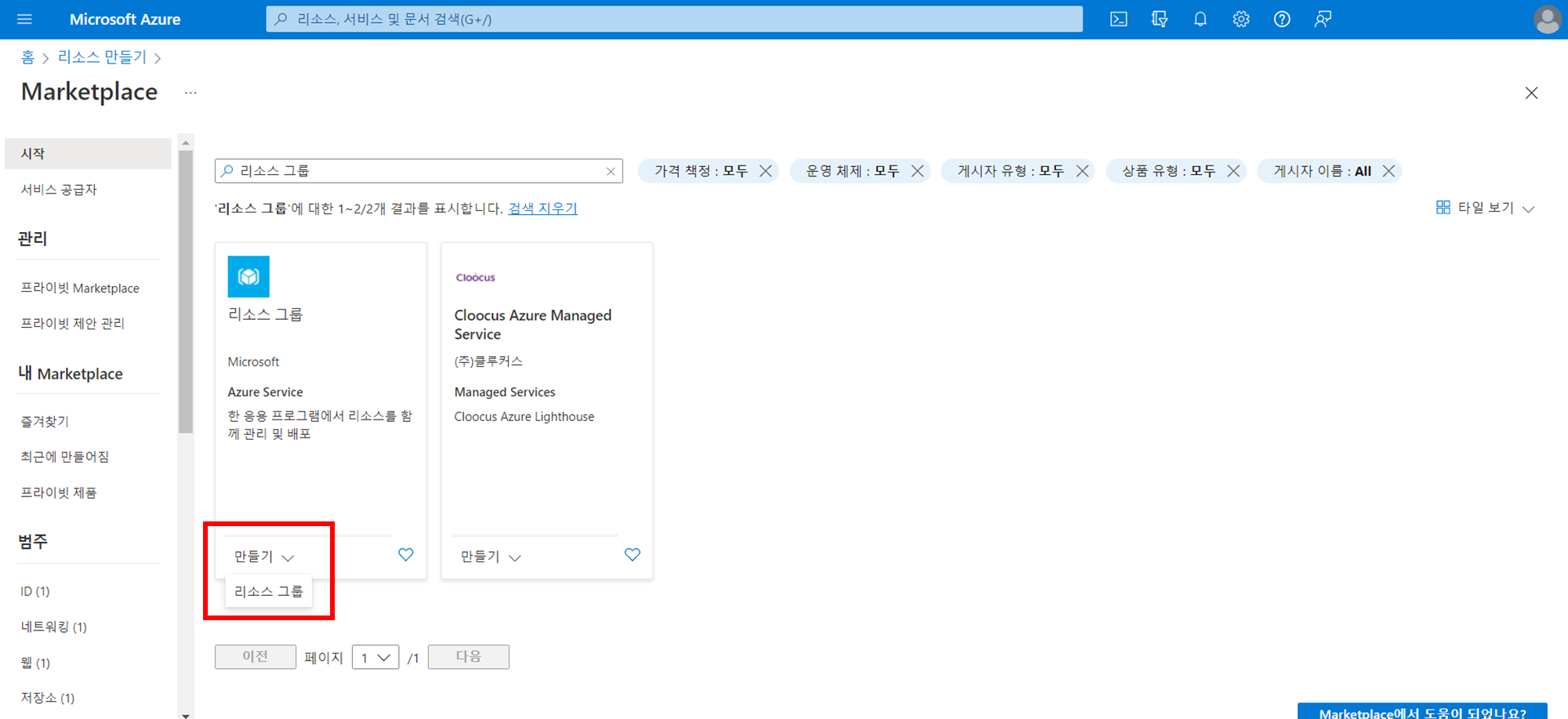The height and width of the screenshot is (719, 1568).
Task: Click the 다음 page button
Action: click(469, 657)
